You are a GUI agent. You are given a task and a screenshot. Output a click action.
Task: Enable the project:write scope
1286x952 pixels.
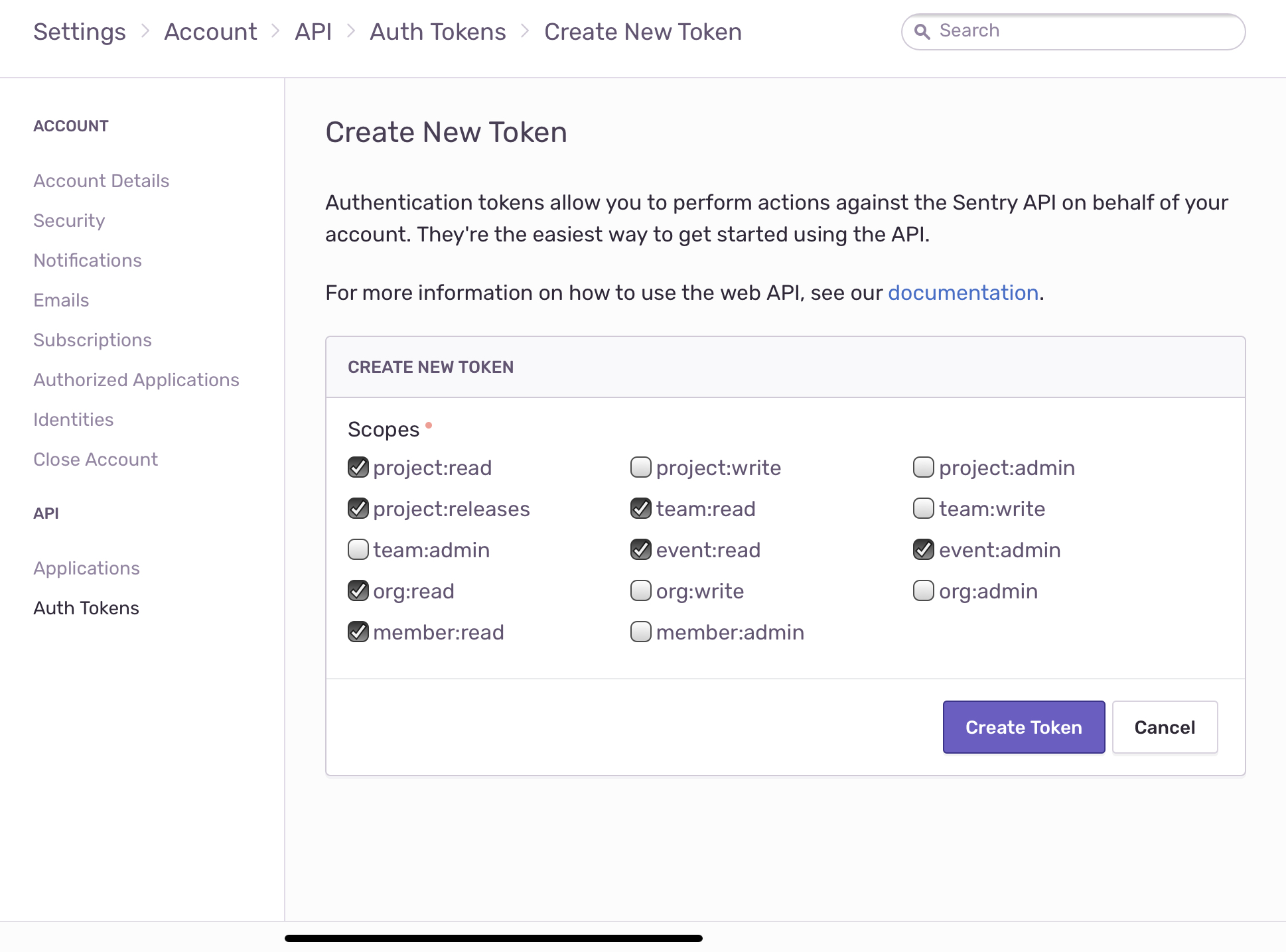[x=640, y=468]
